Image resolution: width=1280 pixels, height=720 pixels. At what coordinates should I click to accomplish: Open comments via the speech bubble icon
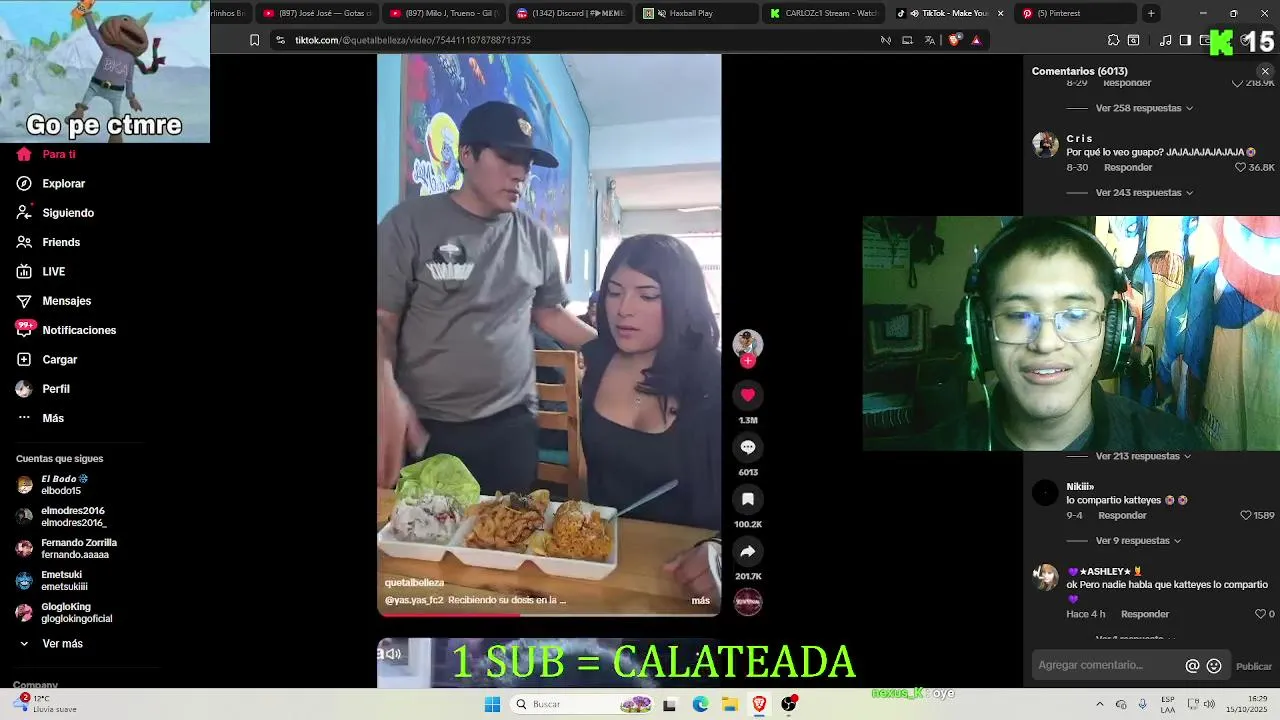[747, 447]
